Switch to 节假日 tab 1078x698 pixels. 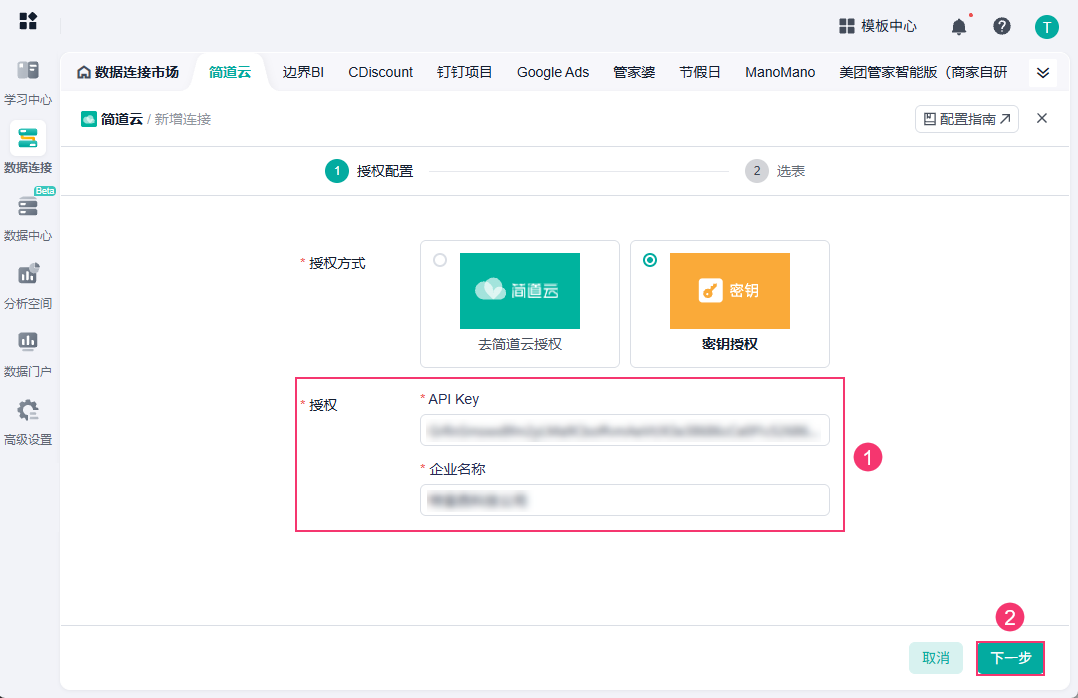coord(700,72)
